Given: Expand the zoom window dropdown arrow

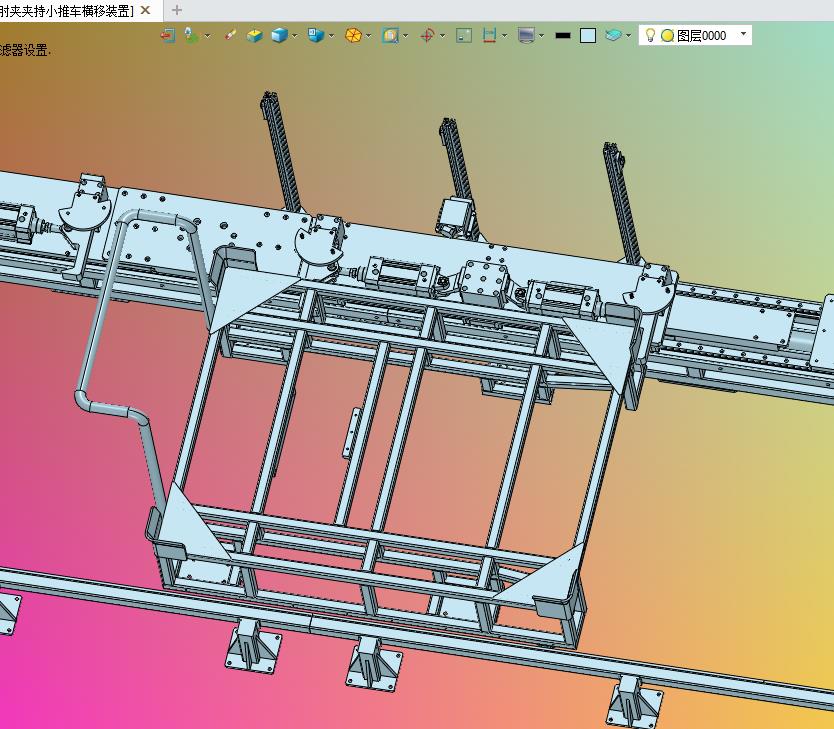Looking at the screenshot, I should 406,36.
